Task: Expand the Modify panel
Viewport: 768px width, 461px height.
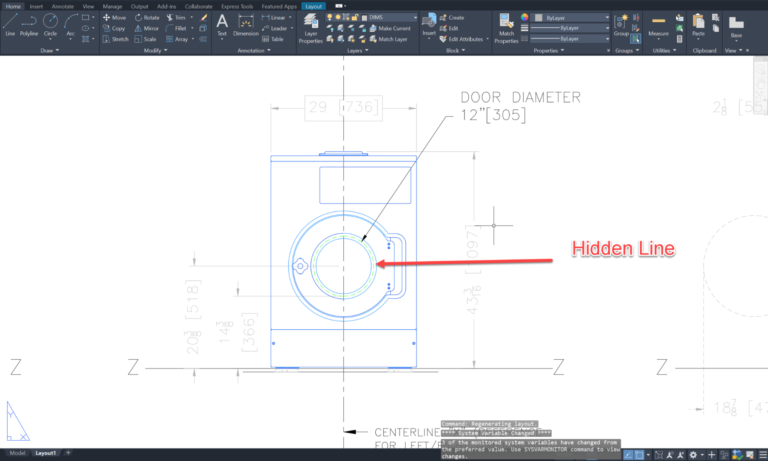Action: pos(155,50)
